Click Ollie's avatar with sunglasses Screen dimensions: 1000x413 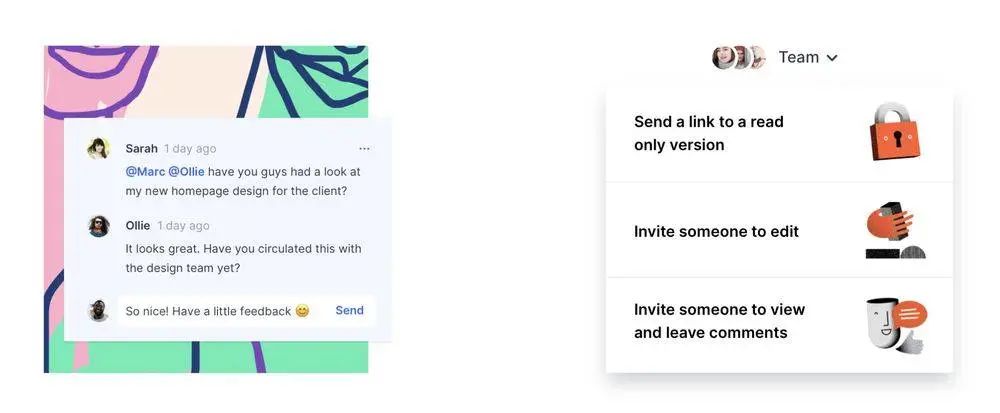98,226
